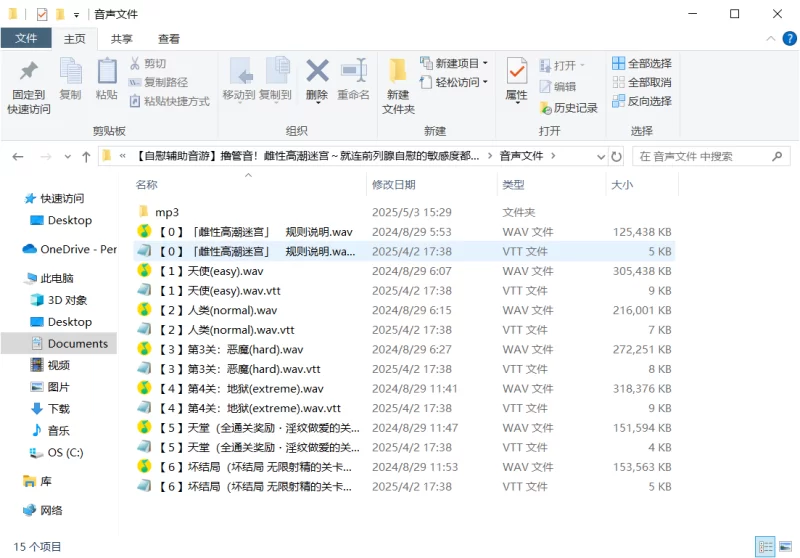
Task: Click the search box for 音声文件
Action: click(x=710, y=157)
